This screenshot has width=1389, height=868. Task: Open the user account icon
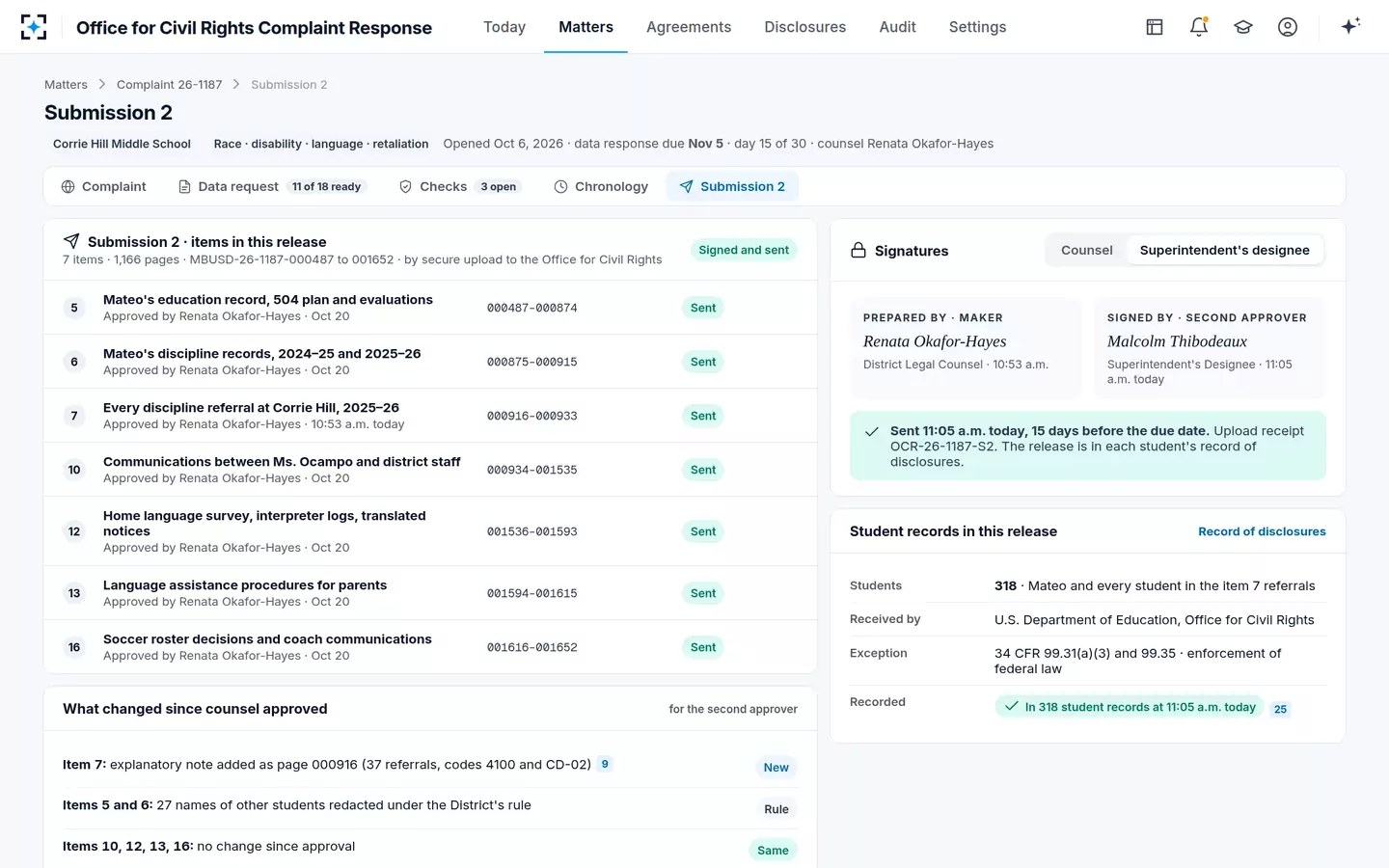click(1288, 27)
